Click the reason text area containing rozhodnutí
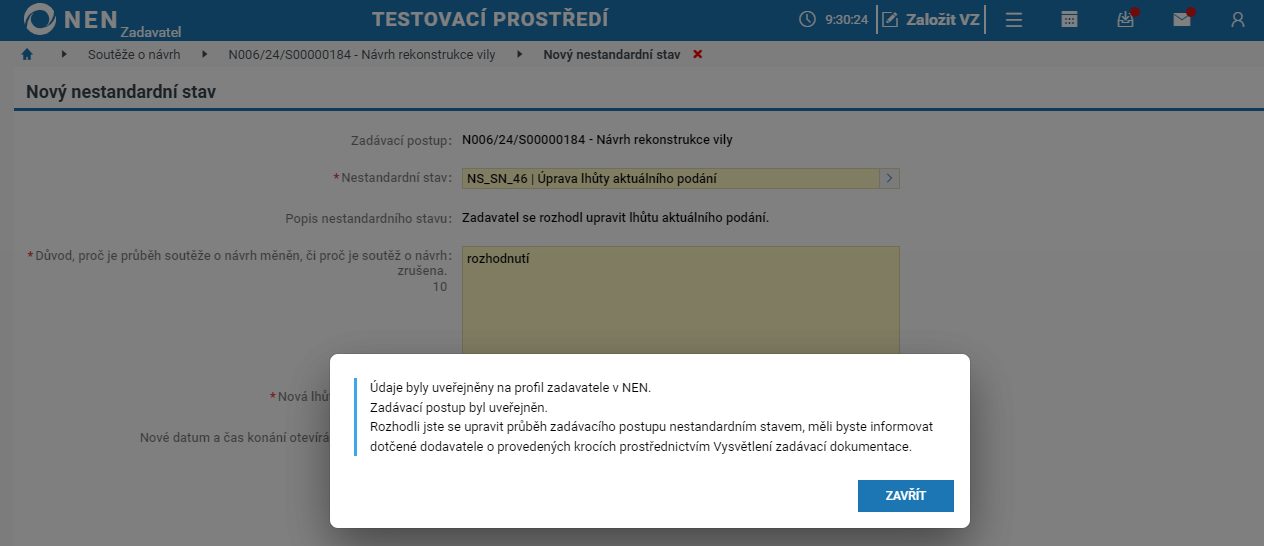Viewport: 1264px width, 546px height. pos(681,300)
